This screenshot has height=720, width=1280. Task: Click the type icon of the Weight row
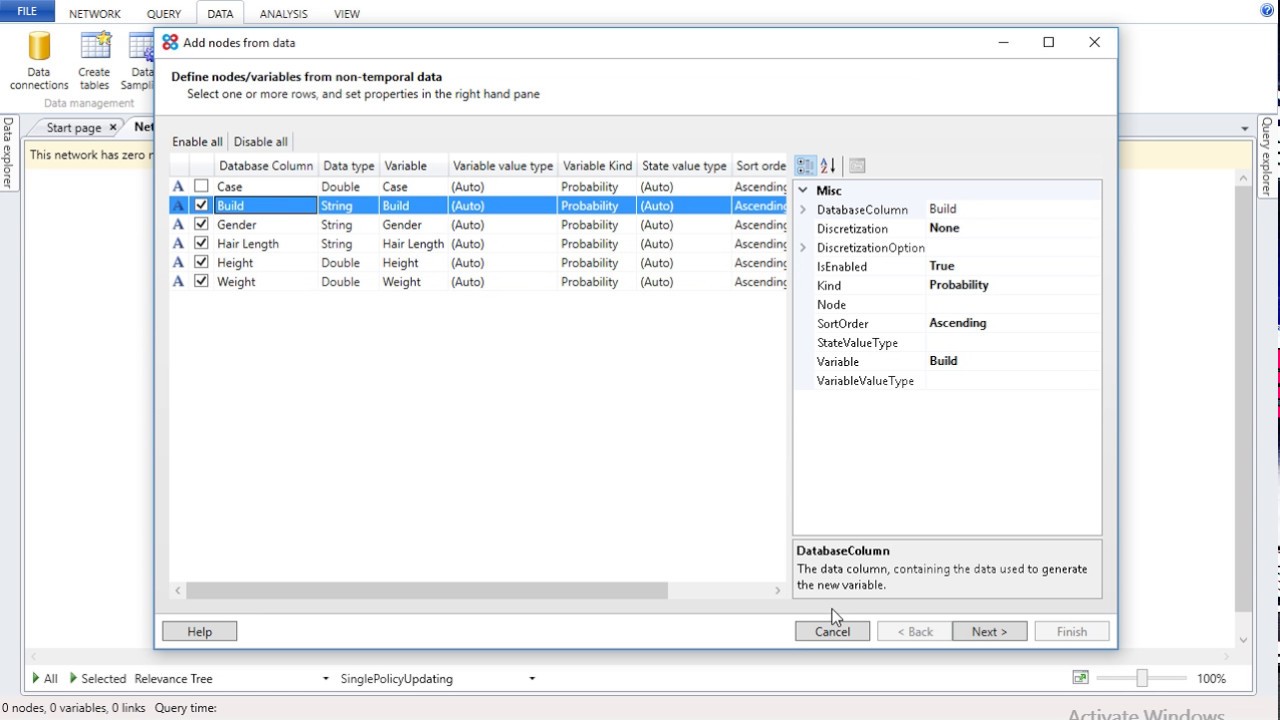[x=179, y=282]
